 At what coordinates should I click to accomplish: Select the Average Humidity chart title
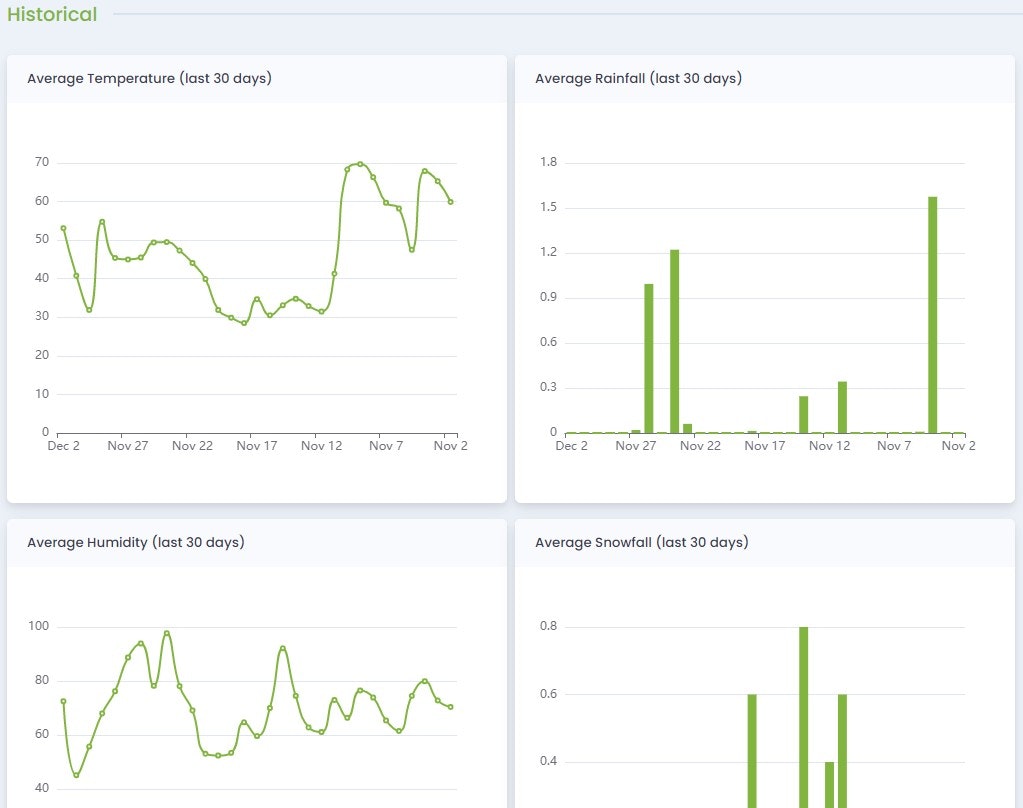point(136,542)
